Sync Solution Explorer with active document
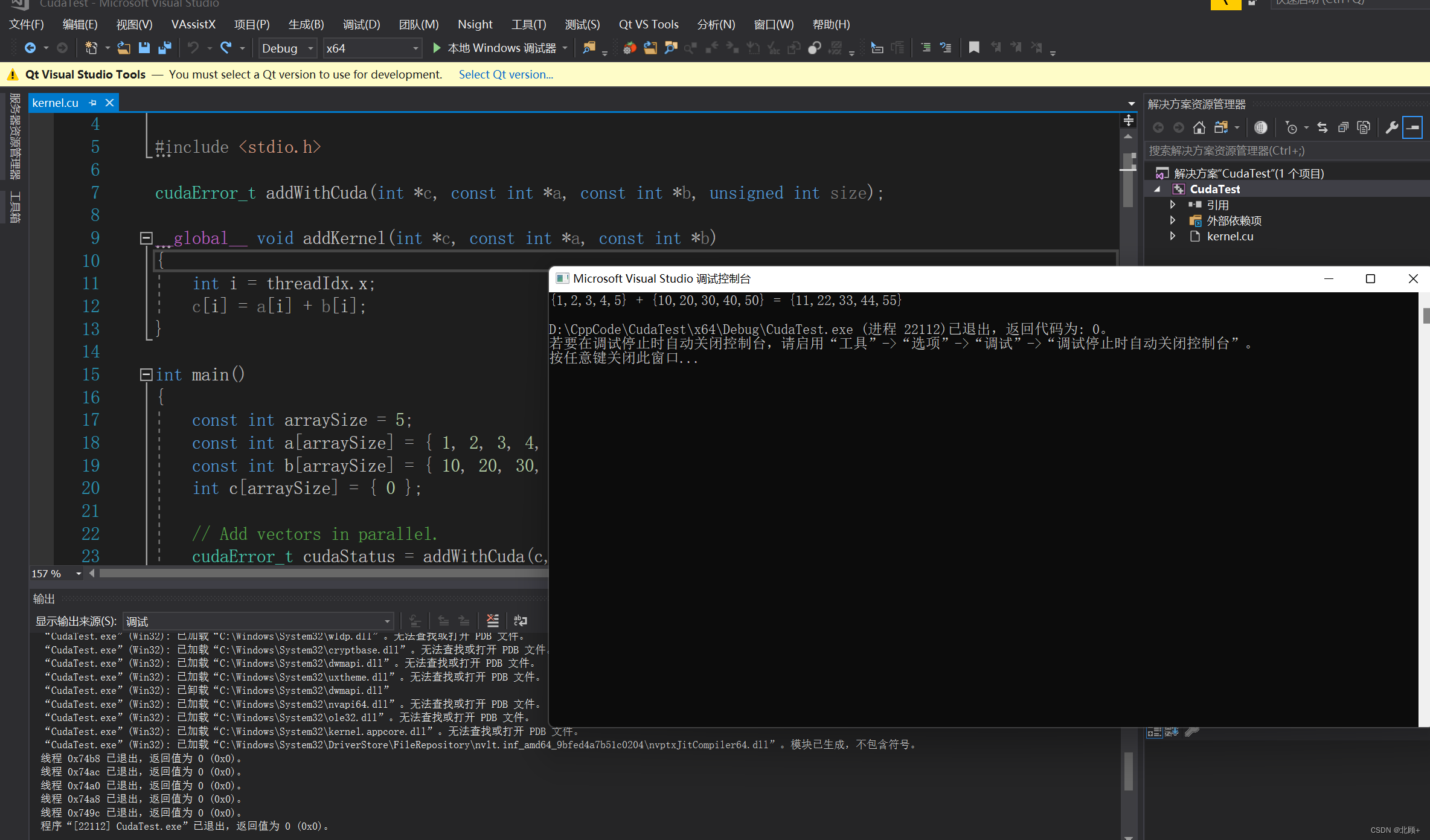The image size is (1430, 840). point(1323,127)
